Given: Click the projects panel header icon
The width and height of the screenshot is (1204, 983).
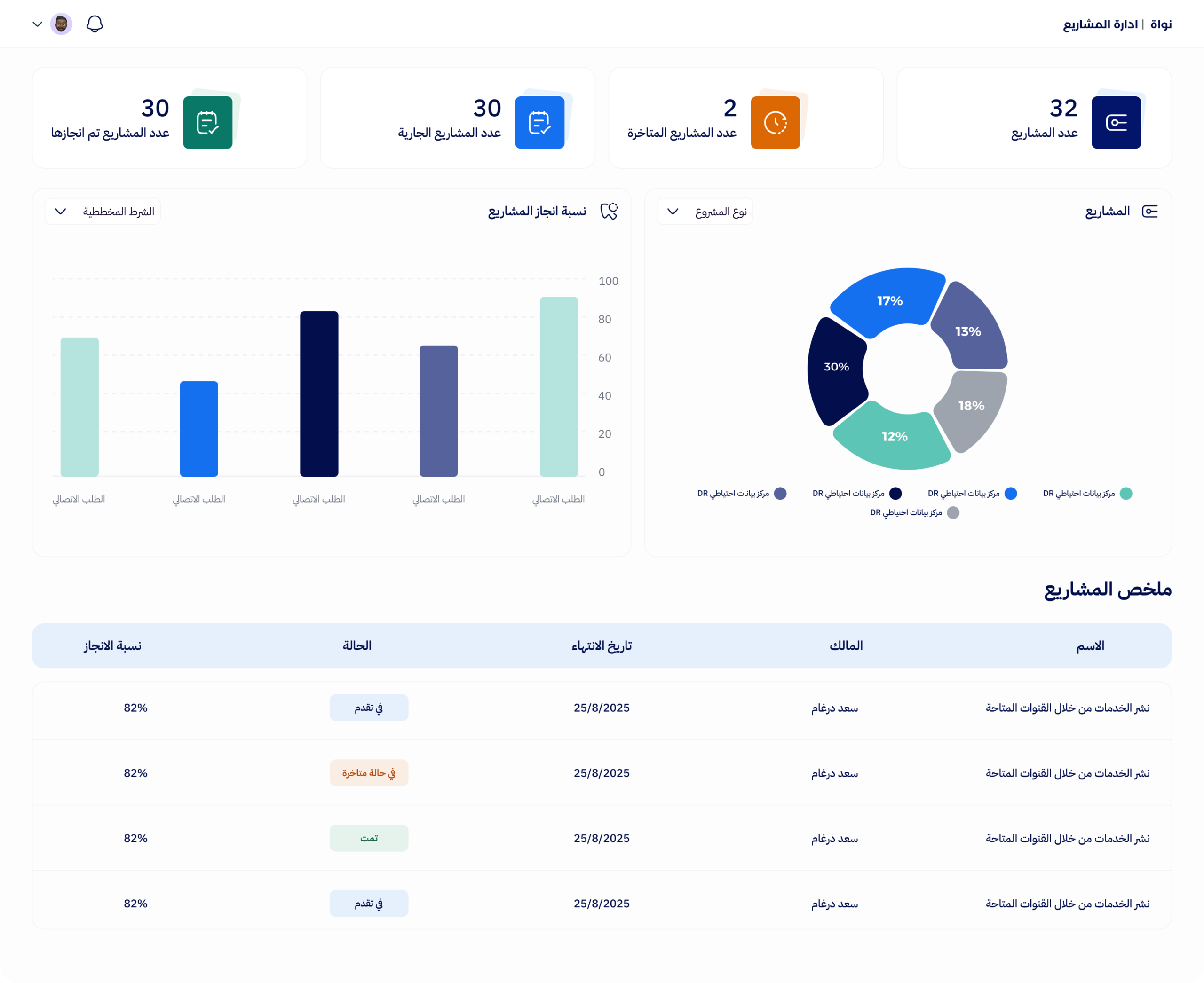Looking at the screenshot, I should [1149, 211].
